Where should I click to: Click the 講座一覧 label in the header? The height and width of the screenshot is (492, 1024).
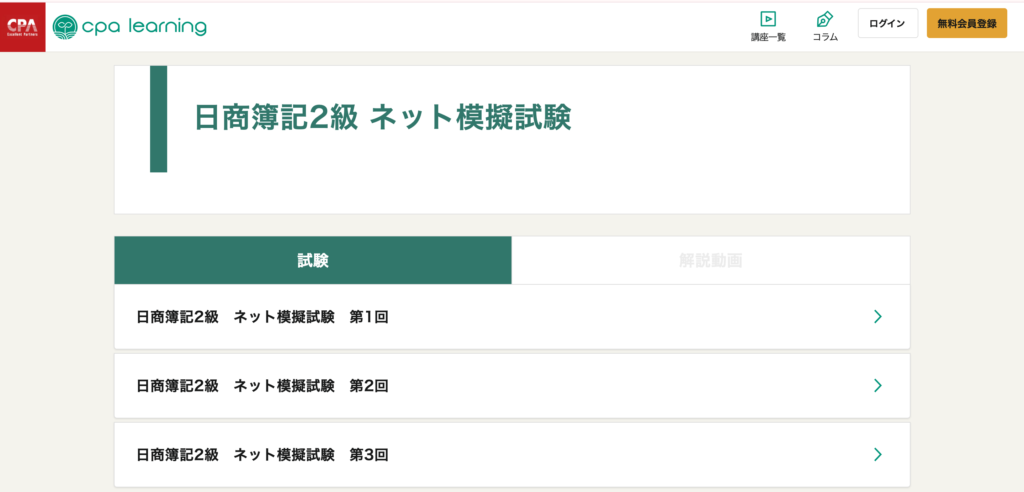tap(768, 37)
